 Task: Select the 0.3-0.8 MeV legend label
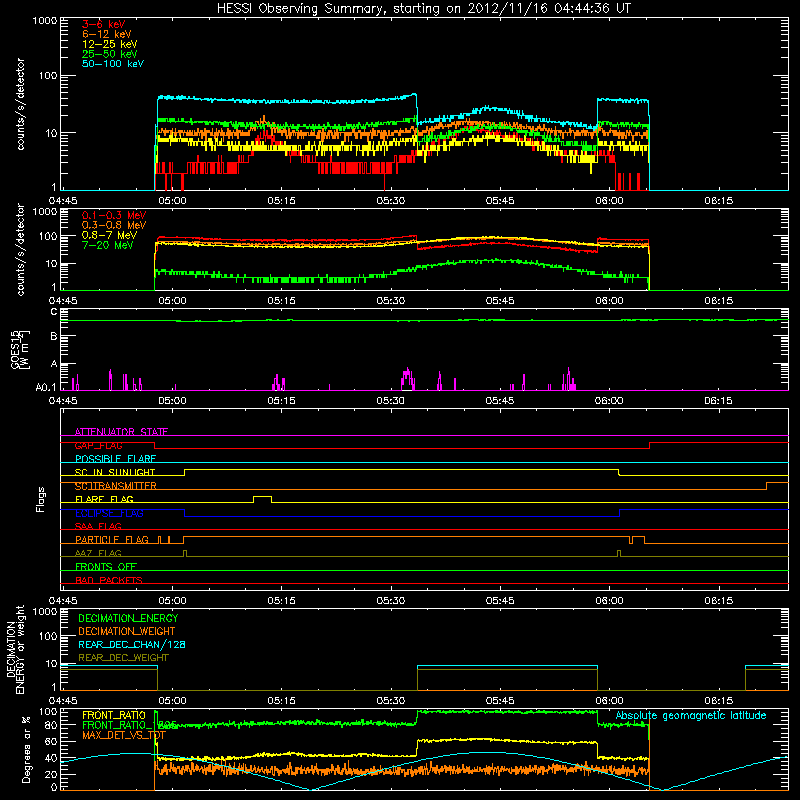pyautogui.click(x=114, y=225)
